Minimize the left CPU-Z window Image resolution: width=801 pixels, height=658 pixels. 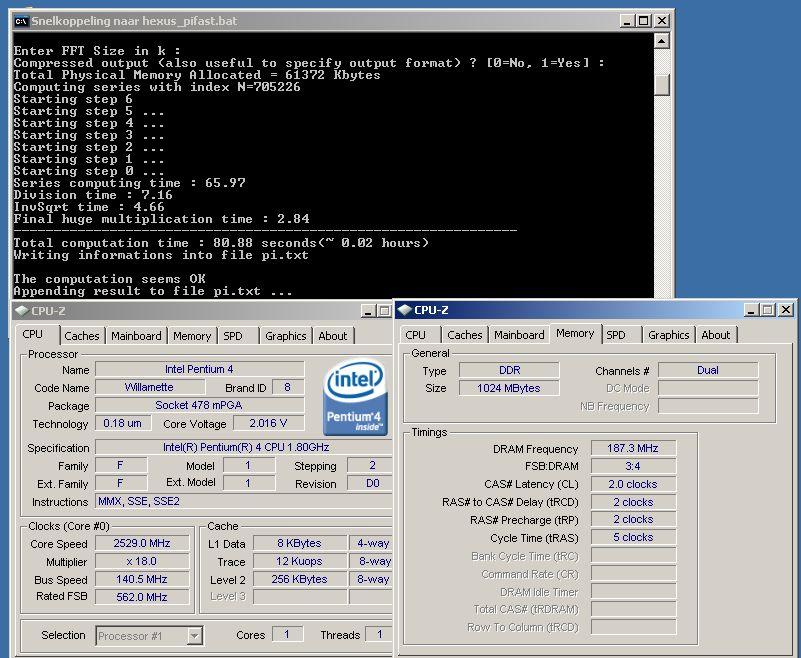[x=368, y=311]
